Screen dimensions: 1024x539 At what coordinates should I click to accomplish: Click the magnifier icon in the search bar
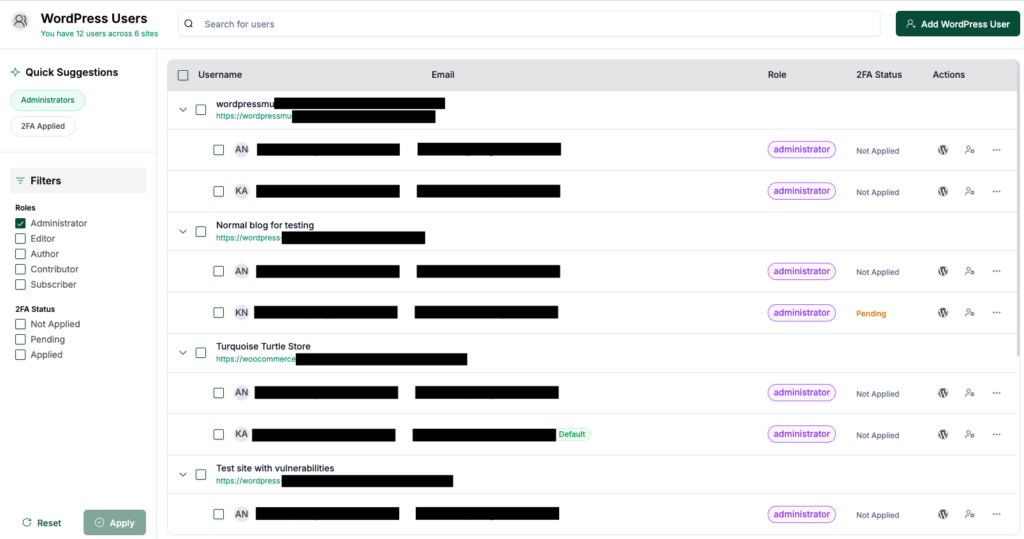189,24
